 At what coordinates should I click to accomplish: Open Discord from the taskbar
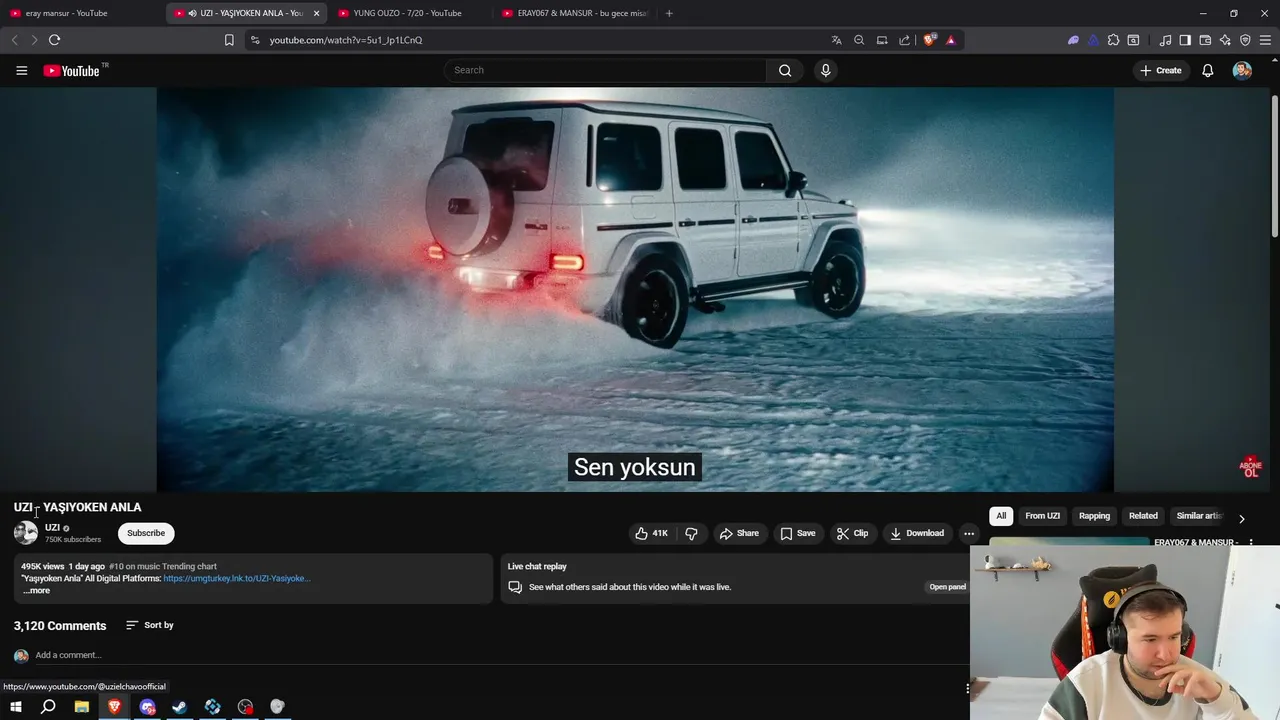(147, 707)
